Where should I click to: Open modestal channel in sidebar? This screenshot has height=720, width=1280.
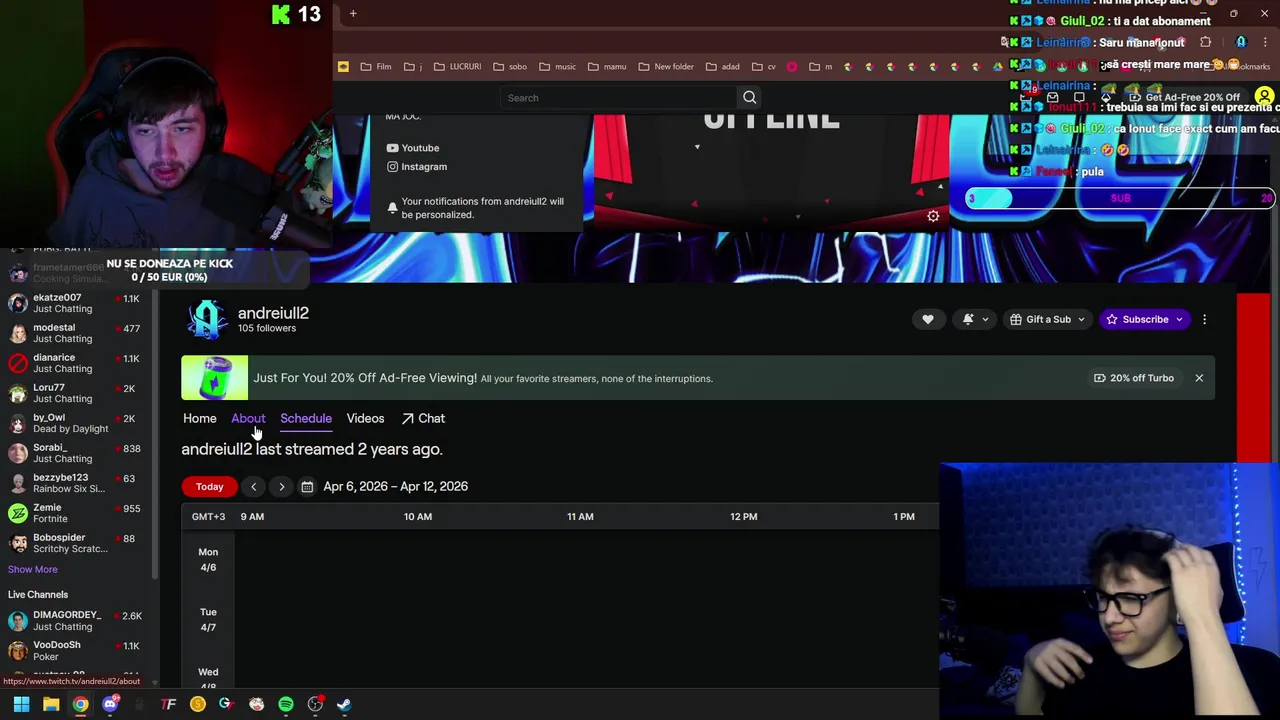75,333
